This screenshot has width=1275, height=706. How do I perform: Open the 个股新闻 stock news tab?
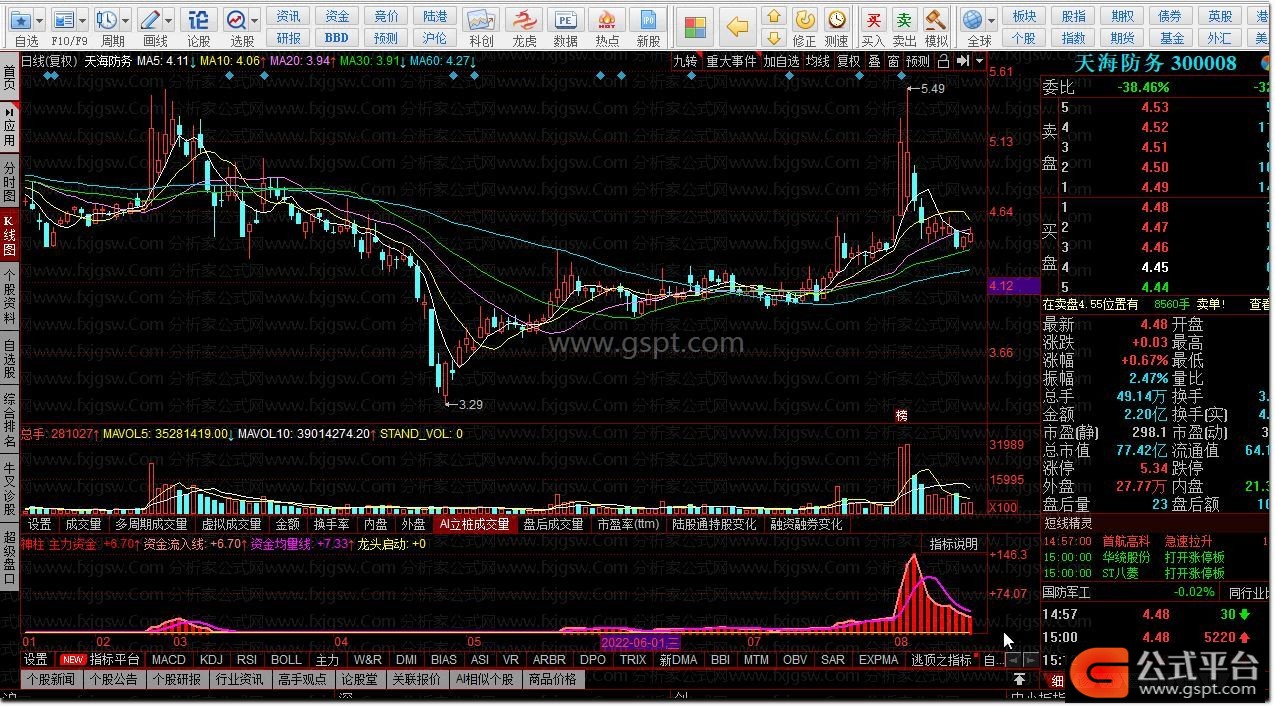[x=51, y=679]
